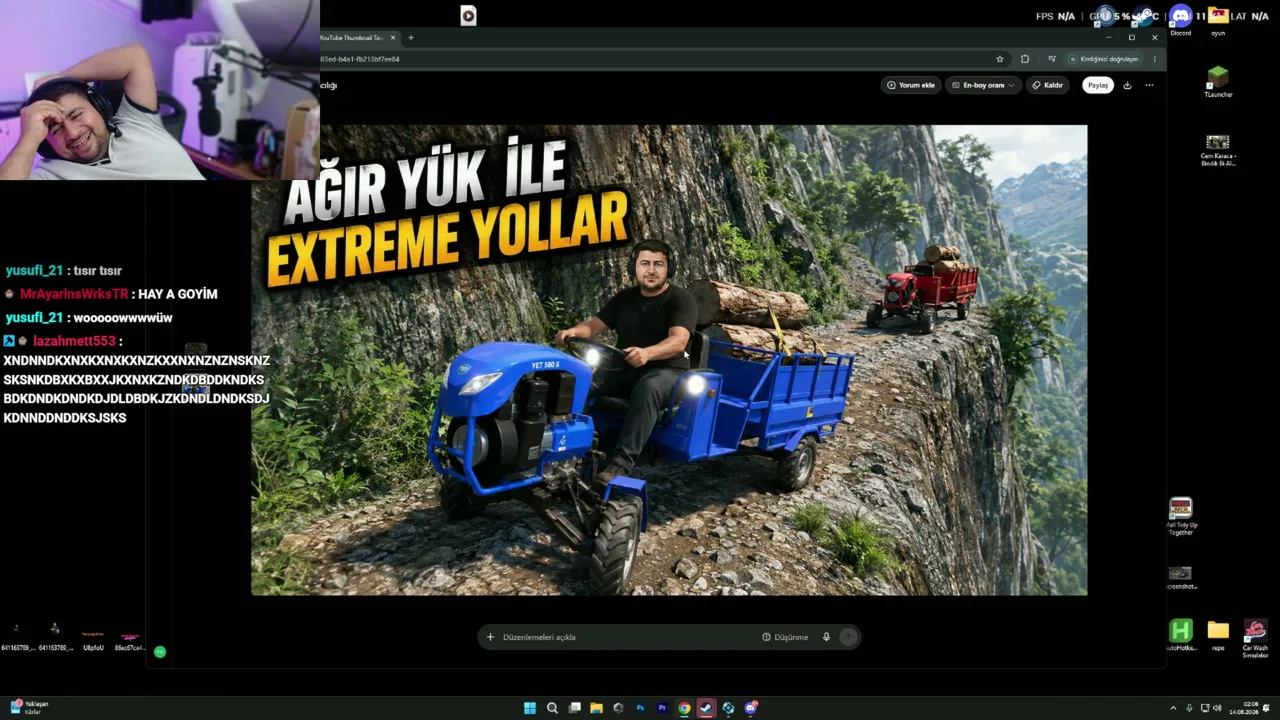Image resolution: width=1280 pixels, height=720 pixels.
Task: Focus the 'Düzenlemeleri açıkla' text field
Action: point(625,637)
